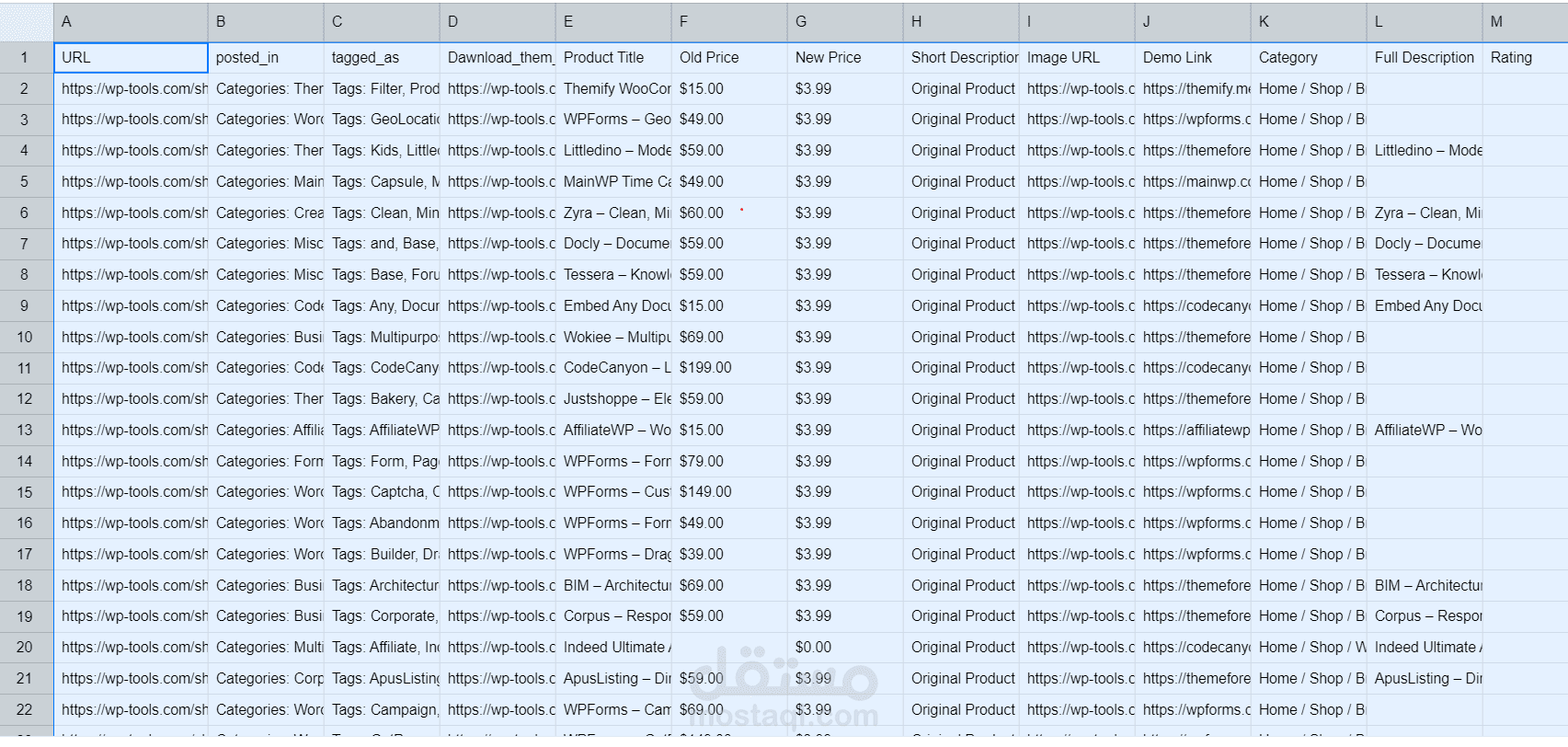The image size is (1568, 747).
Task: Click the 'New Price' header cell
Action: pyautogui.click(x=845, y=57)
